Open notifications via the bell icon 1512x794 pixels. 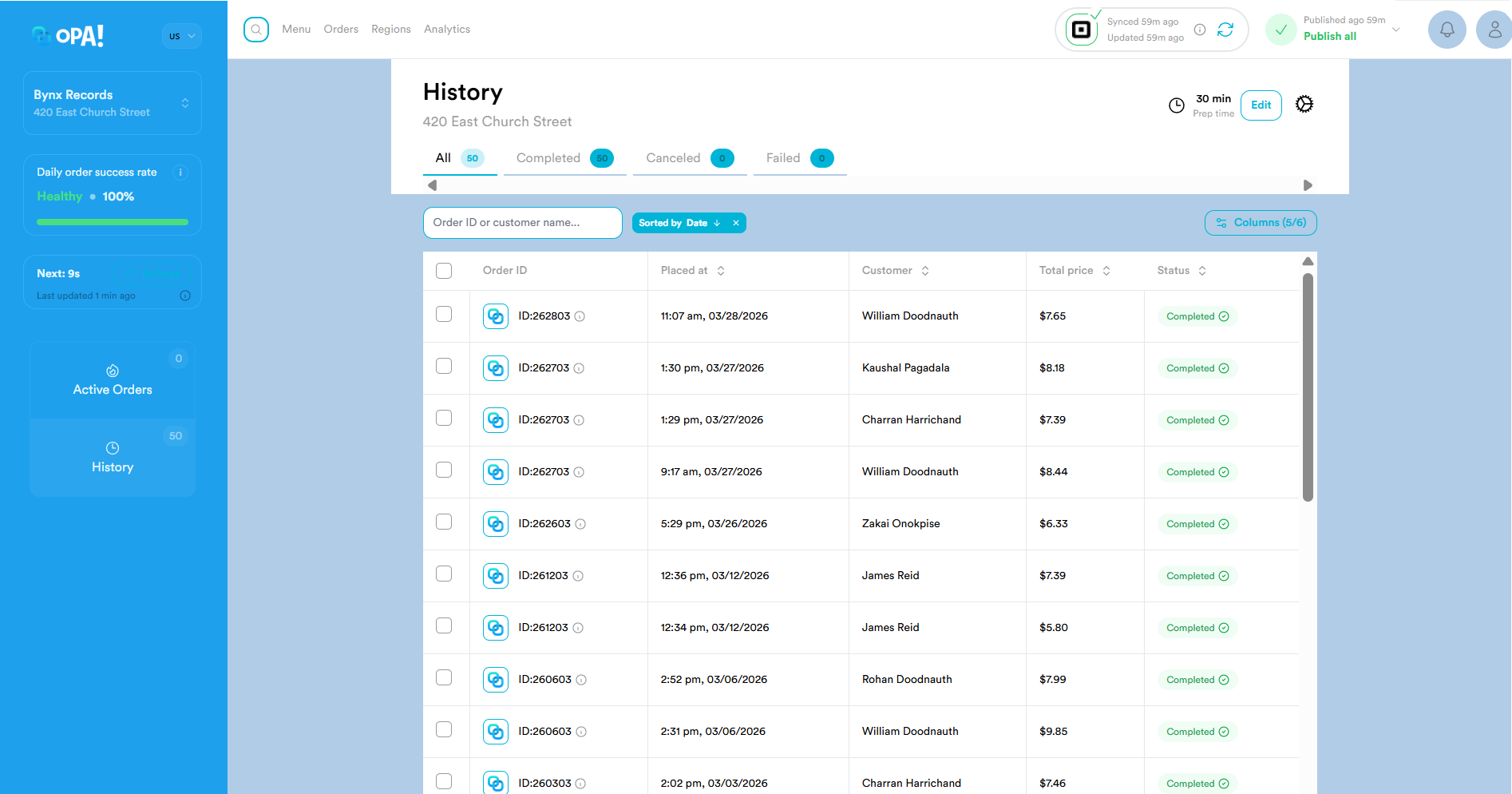click(x=1447, y=30)
